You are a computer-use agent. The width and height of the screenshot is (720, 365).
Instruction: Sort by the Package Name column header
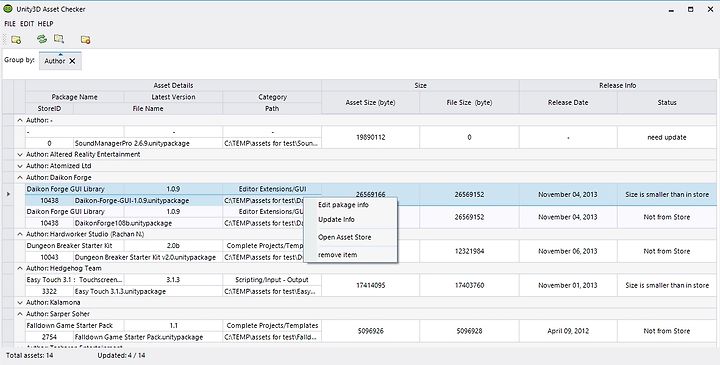coord(74,97)
